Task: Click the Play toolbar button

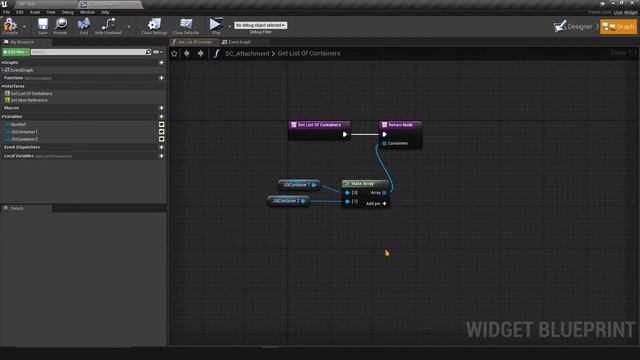Action: (216, 27)
